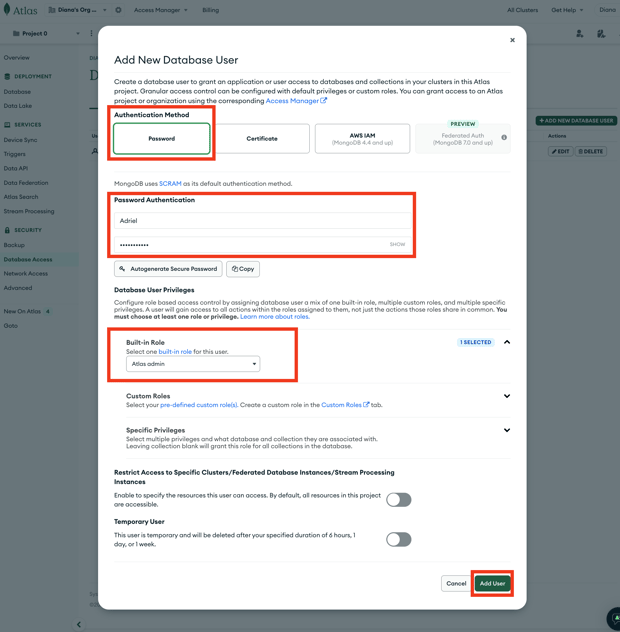The image size is (620, 632).
Task: Open Backup in the sidebar
Action: 14,245
